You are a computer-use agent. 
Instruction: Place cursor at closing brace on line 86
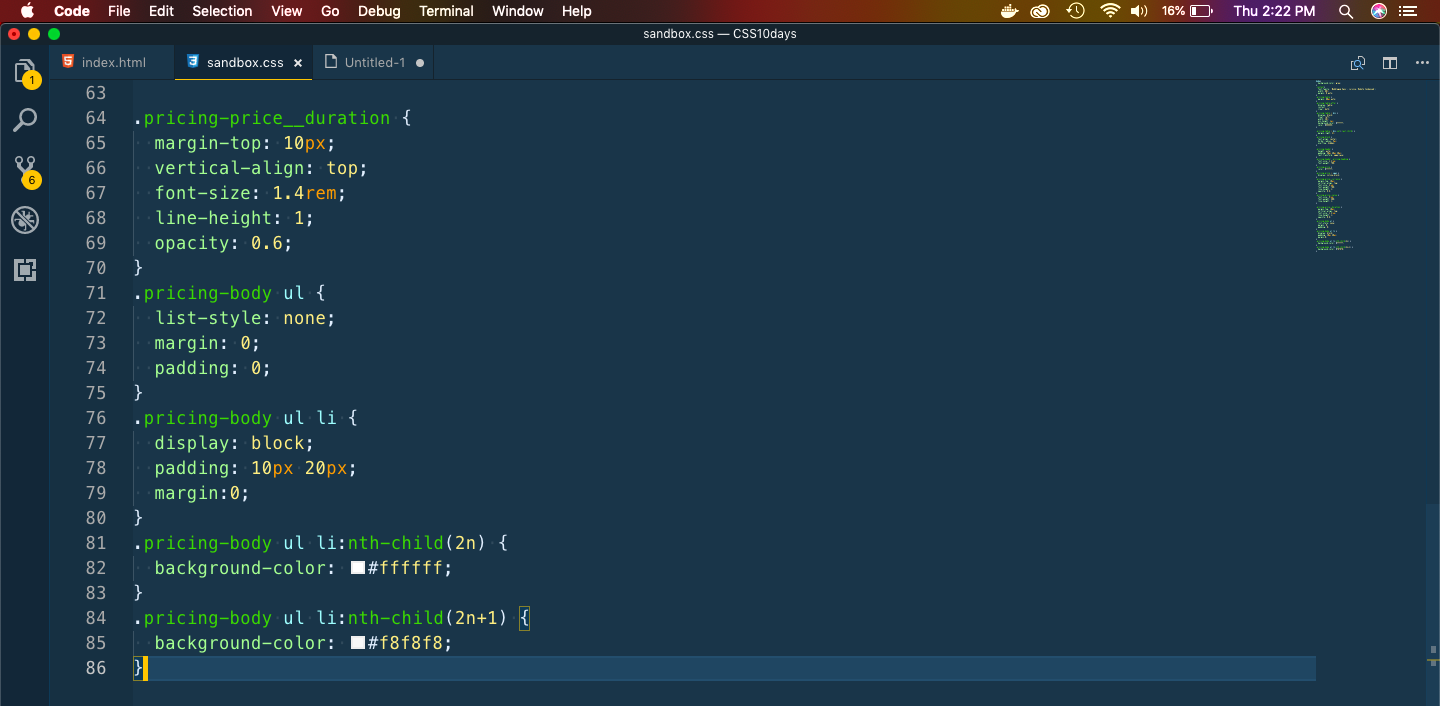tap(139, 668)
